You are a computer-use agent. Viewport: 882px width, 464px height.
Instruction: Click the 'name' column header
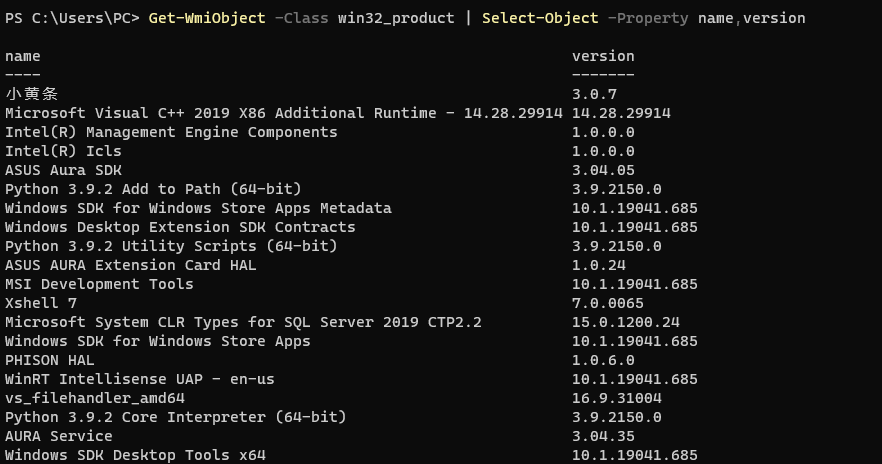pos(22,56)
